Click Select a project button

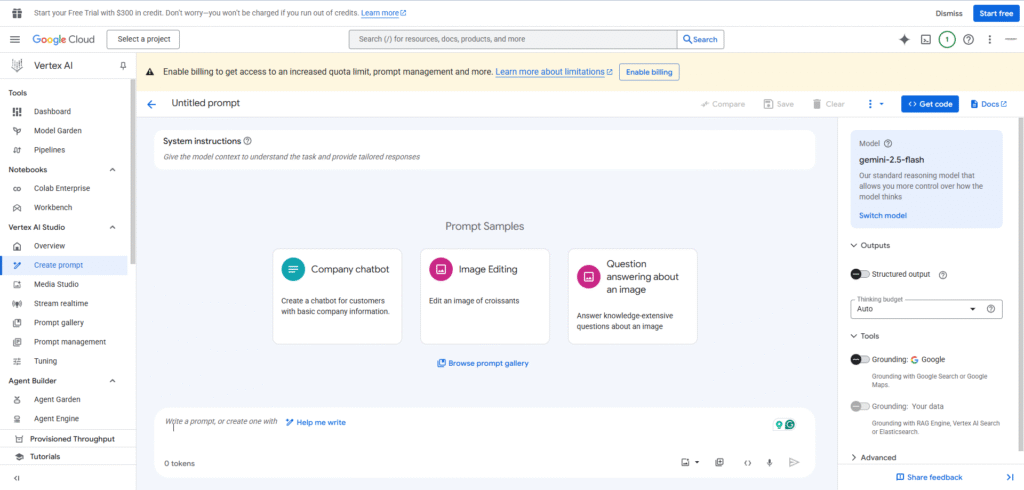(144, 39)
